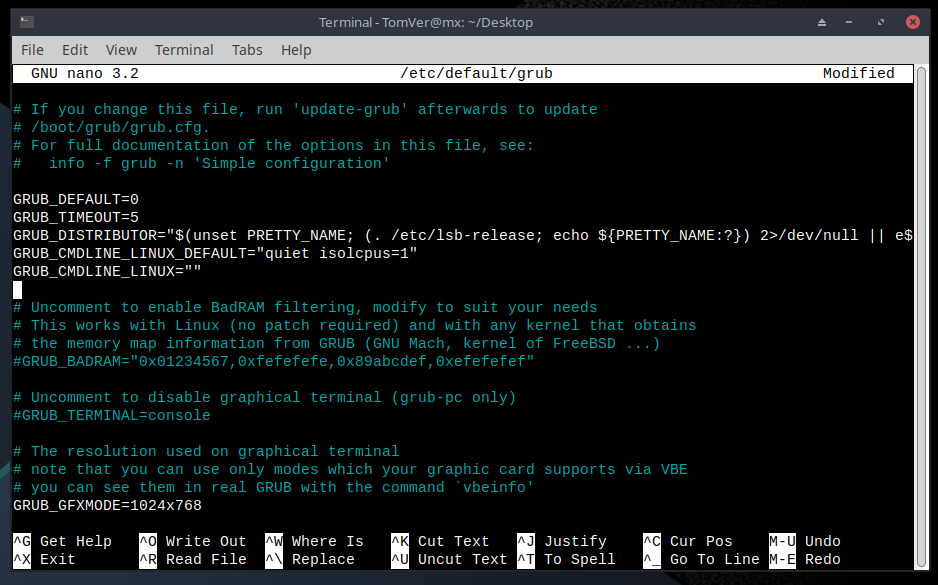Maximize the terminal window
The image size is (938, 585).
point(881,23)
